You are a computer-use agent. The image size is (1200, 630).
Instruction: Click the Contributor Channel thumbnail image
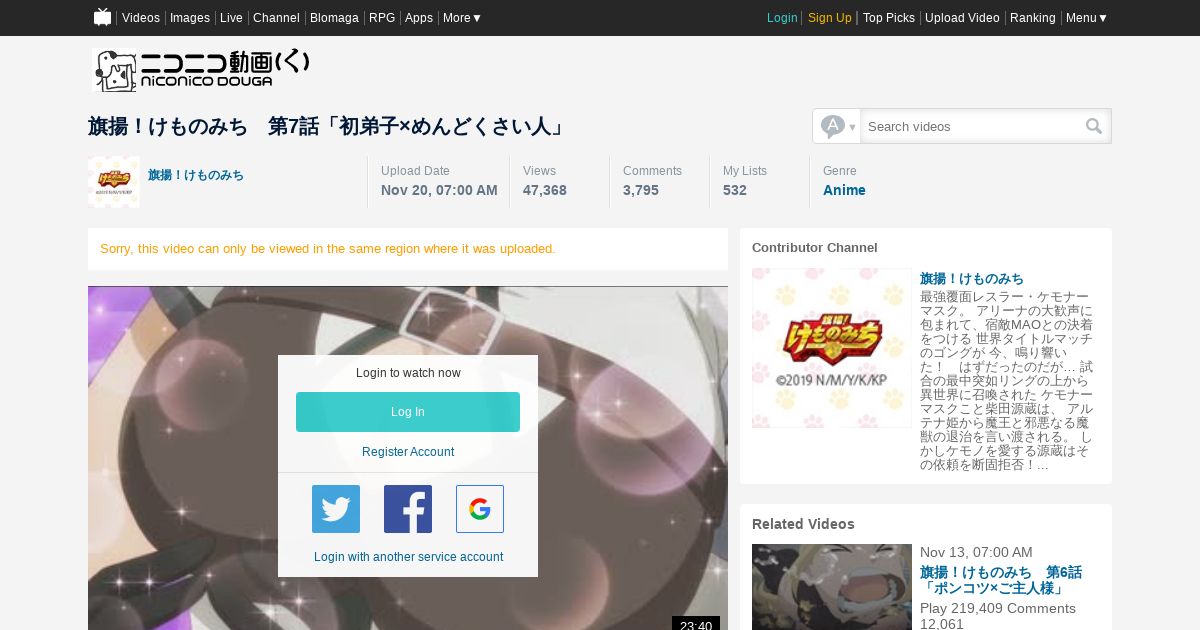832,348
